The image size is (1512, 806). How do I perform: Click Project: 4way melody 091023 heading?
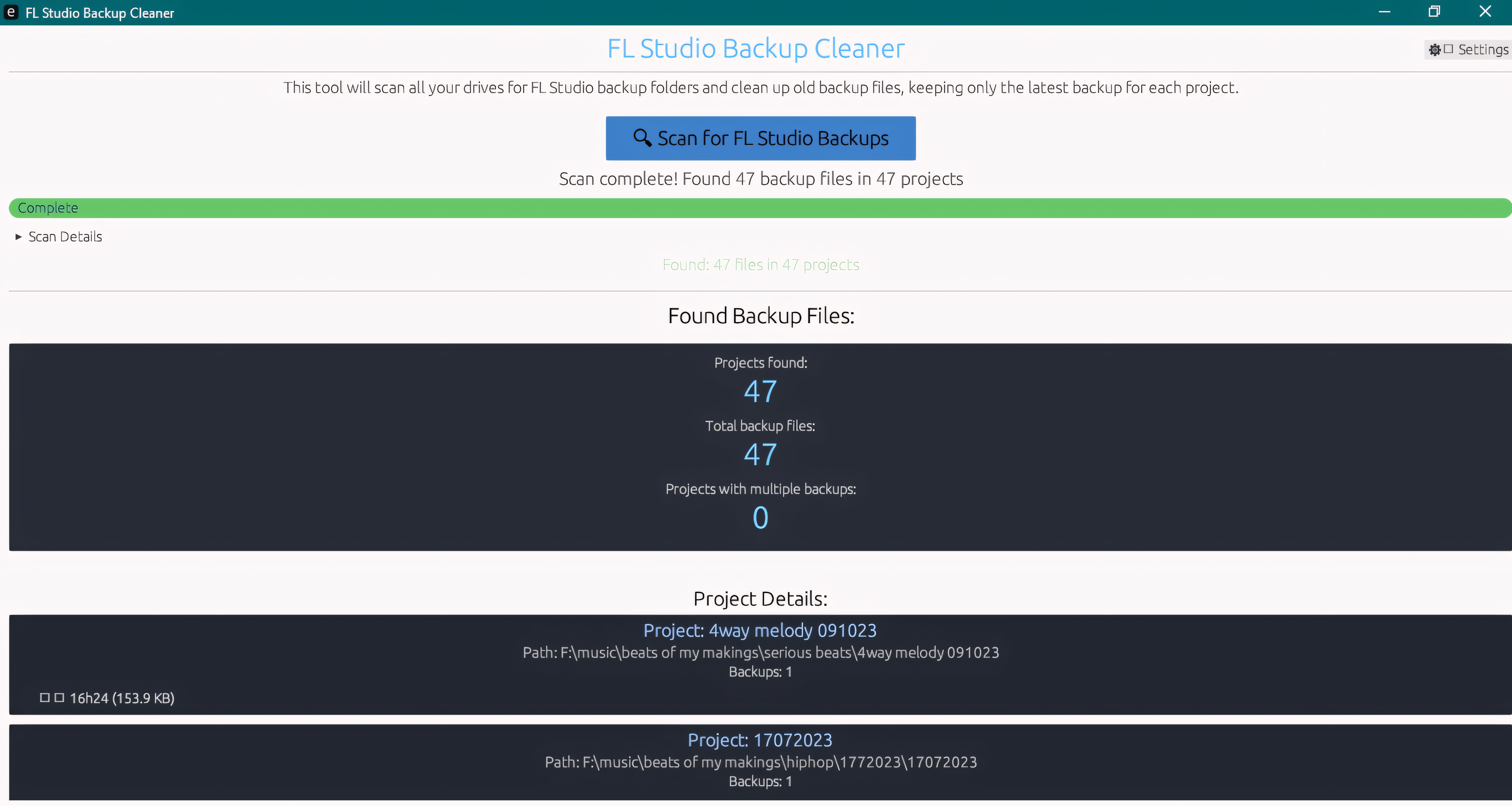tap(760, 631)
